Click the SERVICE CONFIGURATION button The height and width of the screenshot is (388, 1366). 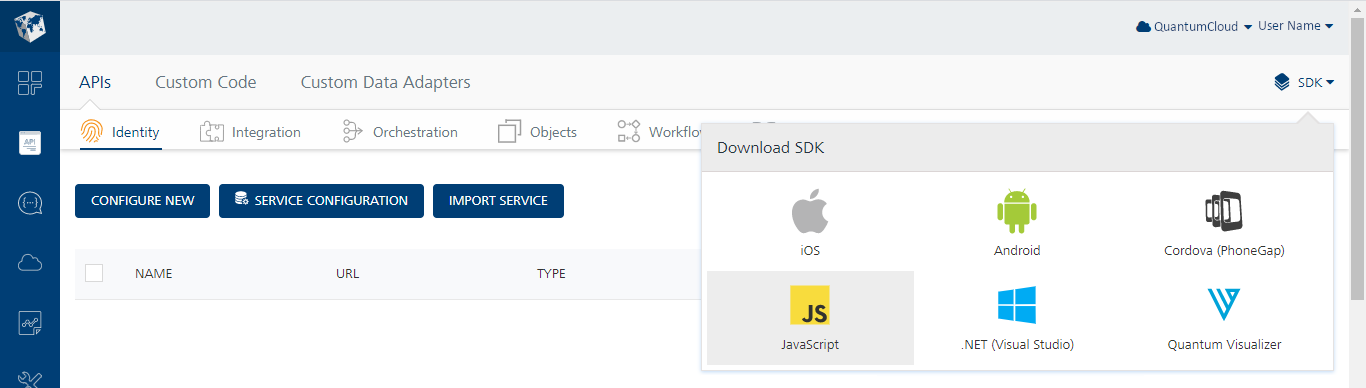pos(321,201)
